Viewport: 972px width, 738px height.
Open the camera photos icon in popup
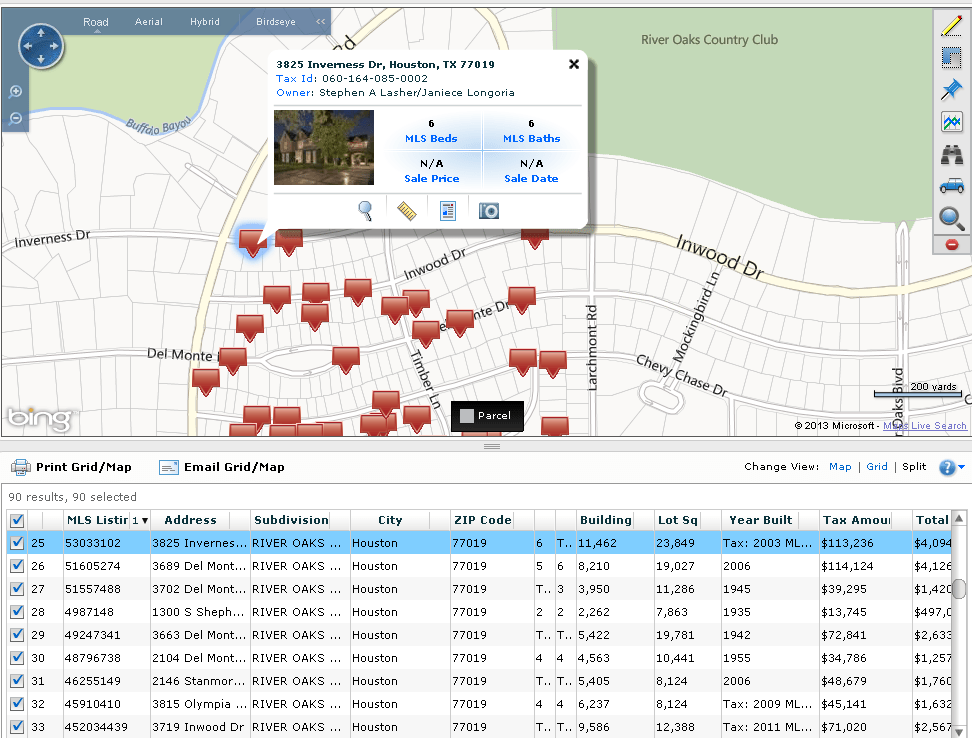(x=488, y=211)
